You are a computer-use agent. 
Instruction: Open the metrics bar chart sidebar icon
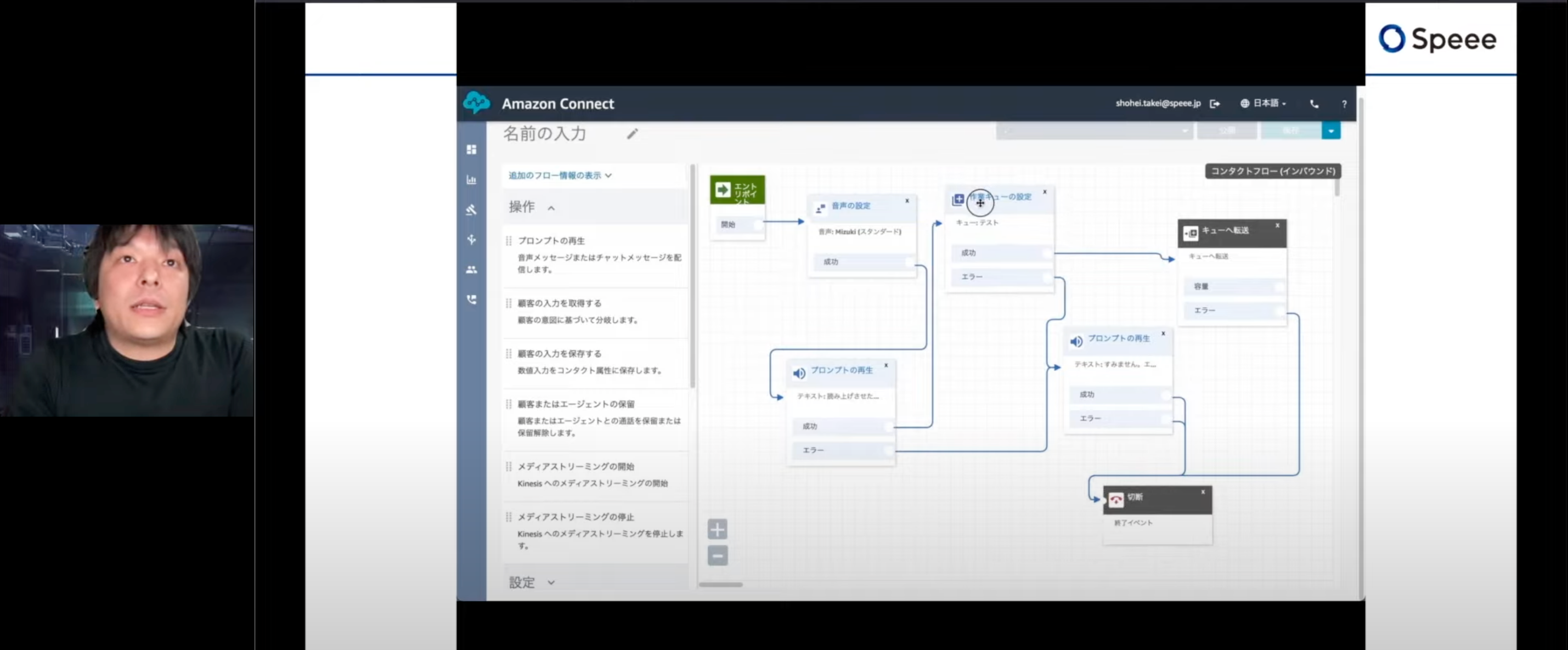pyautogui.click(x=471, y=179)
